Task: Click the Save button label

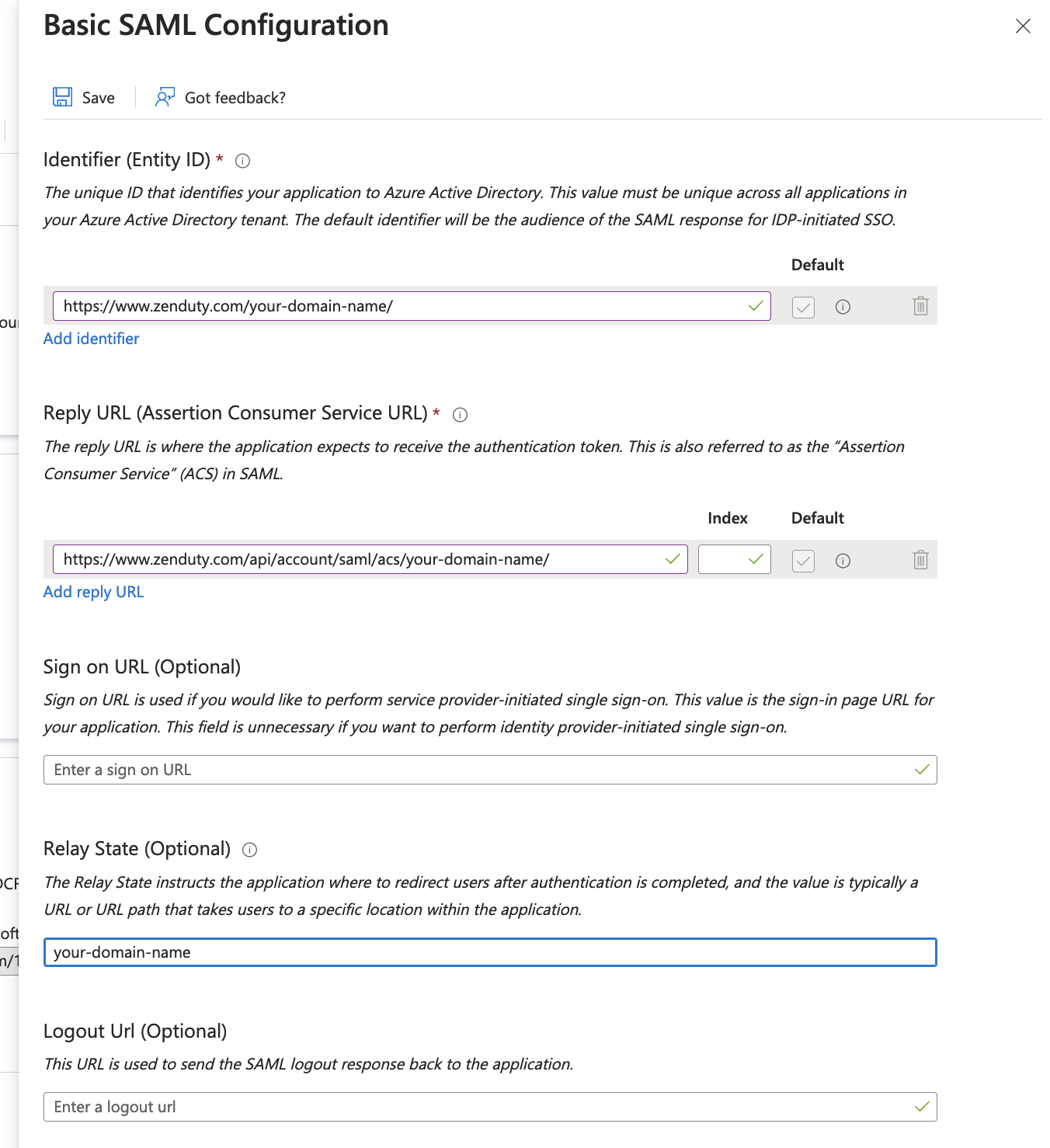Action: [x=99, y=98]
